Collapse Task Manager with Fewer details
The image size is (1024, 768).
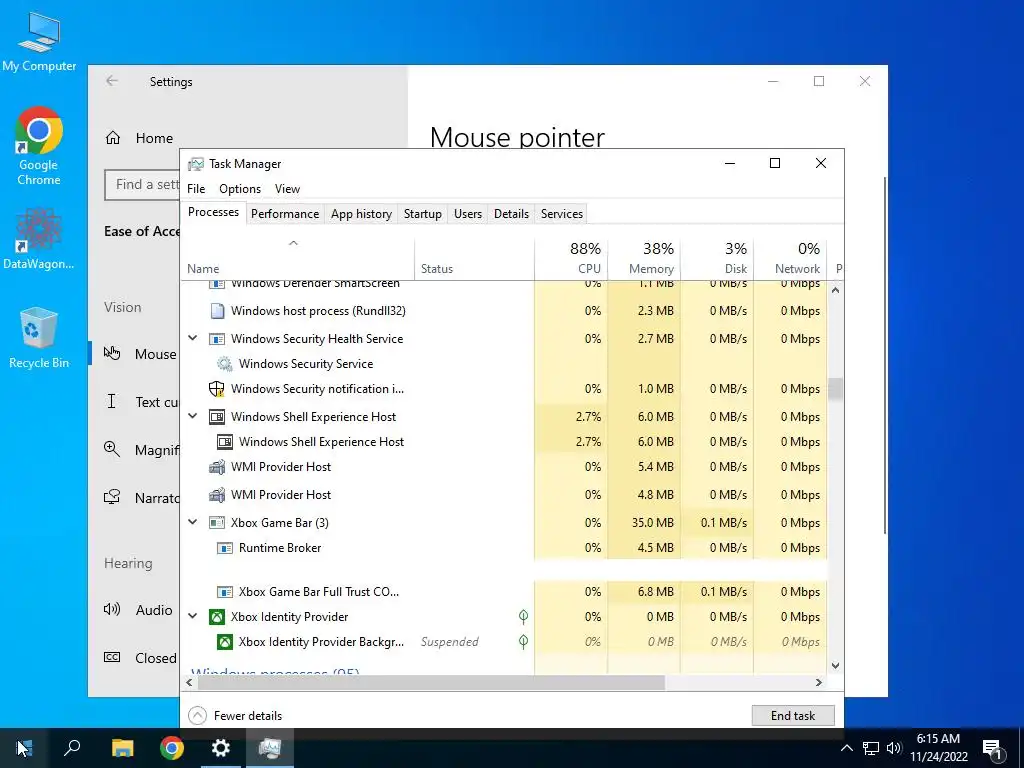click(235, 716)
